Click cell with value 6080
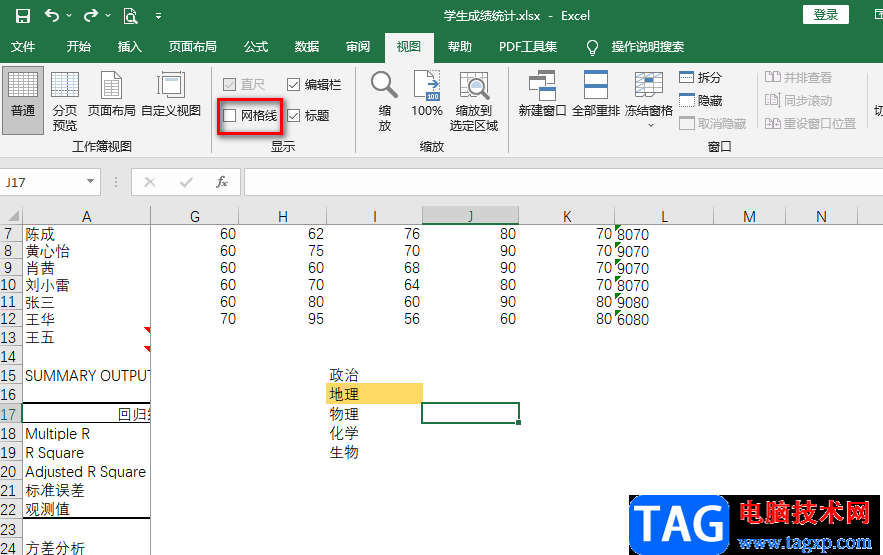Image resolution: width=883 pixels, height=555 pixels. tap(665, 319)
